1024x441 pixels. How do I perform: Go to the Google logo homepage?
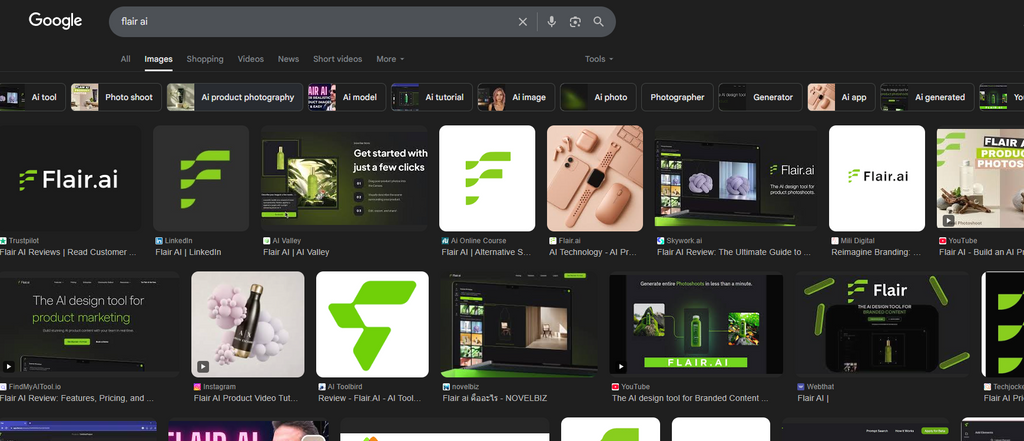55,21
